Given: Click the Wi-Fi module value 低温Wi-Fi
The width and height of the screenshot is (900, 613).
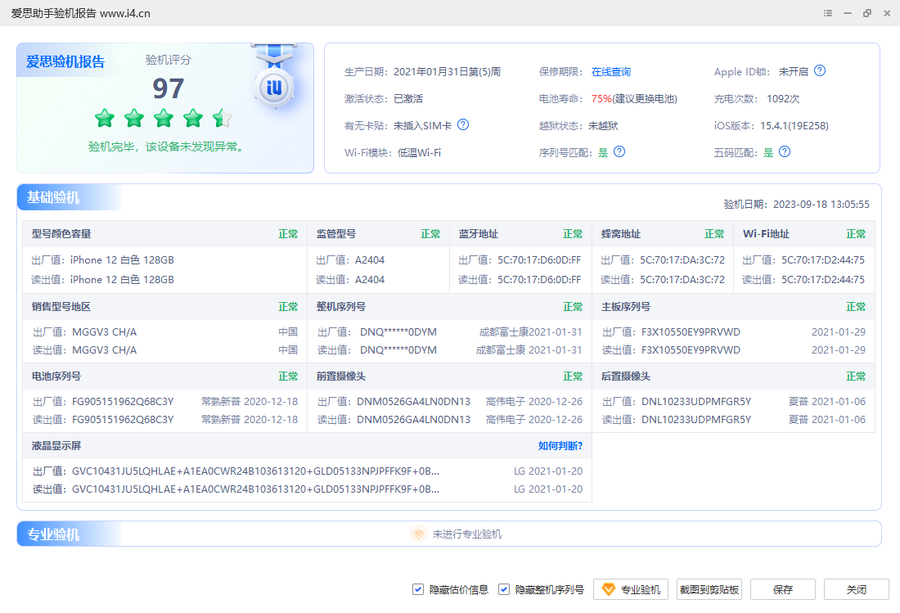Looking at the screenshot, I should pos(419,153).
